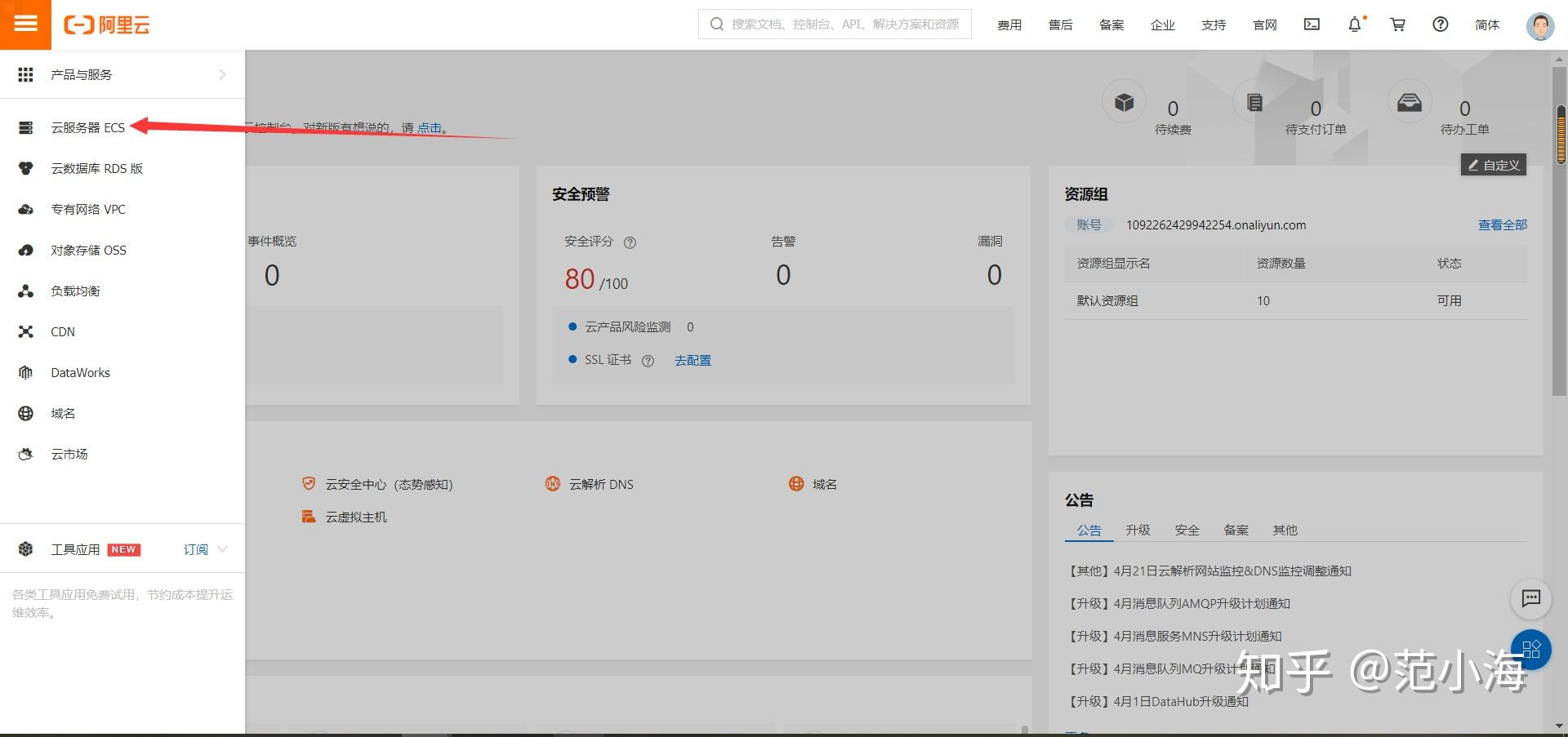Image resolution: width=1568 pixels, height=737 pixels.
Task: Click the 专有网络 VPC cloud icon
Action: coord(26,209)
